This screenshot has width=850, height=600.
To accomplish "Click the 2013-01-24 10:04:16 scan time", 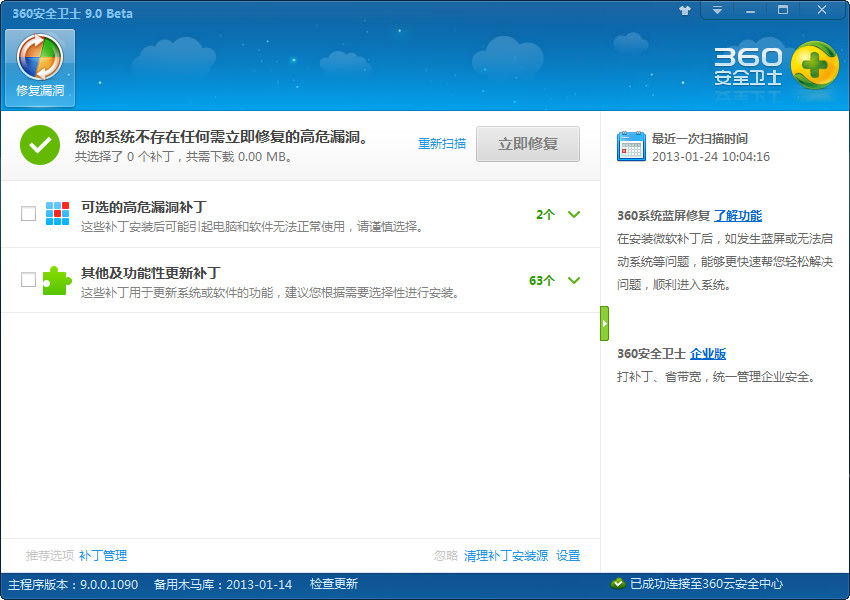I will (x=711, y=157).
